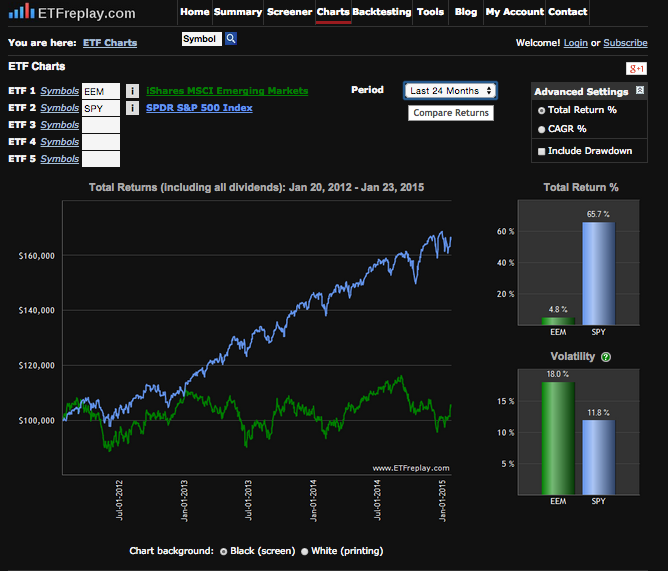
Task: Click ETF 2 input containing SPY
Action: 101,108
